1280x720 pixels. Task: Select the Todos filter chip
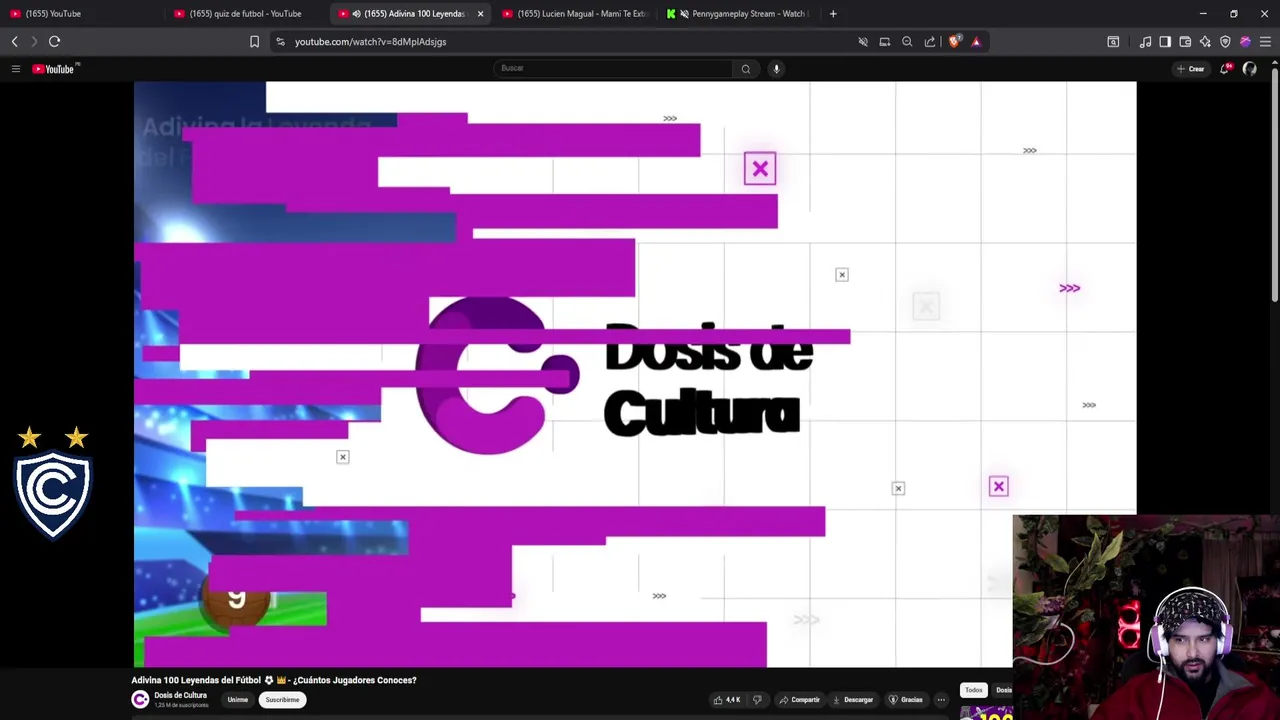974,690
